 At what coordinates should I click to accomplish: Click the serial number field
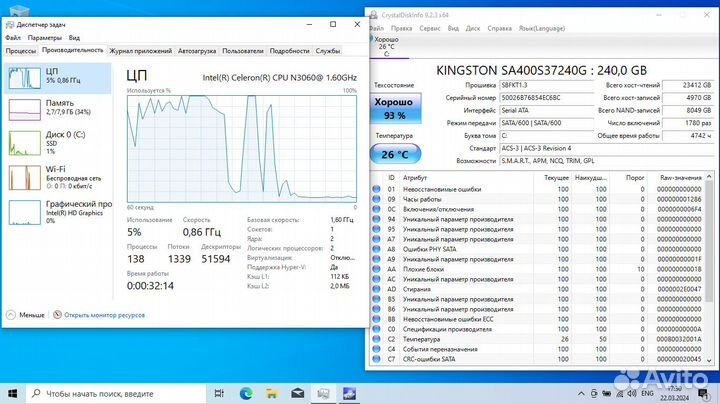coord(546,98)
